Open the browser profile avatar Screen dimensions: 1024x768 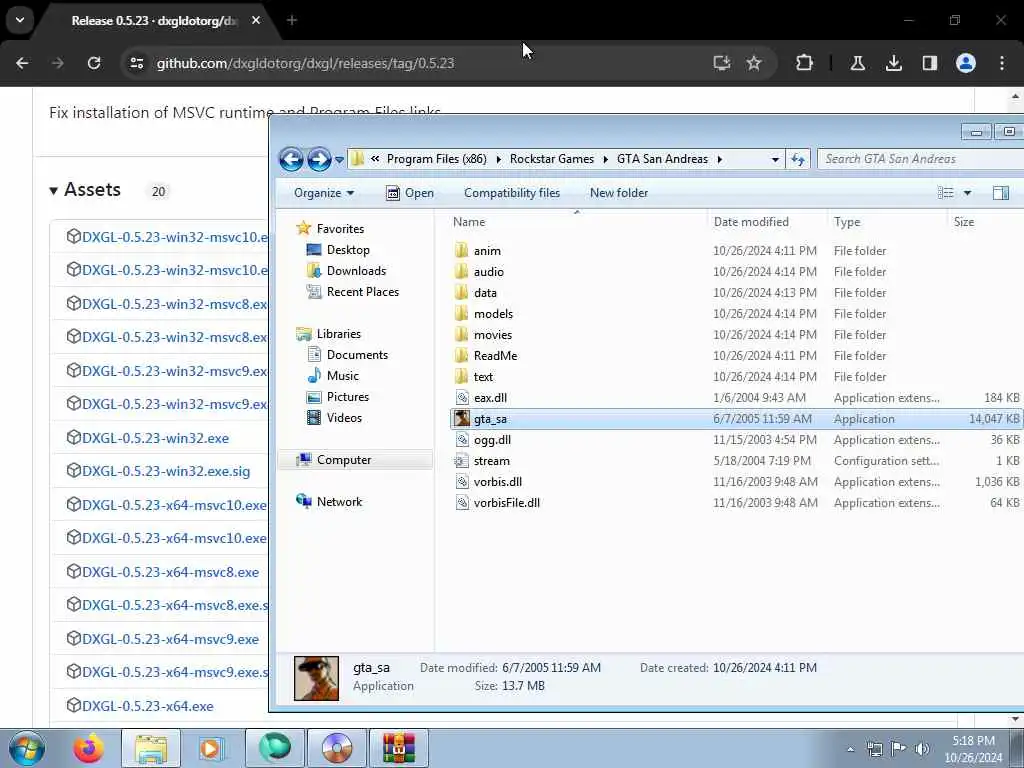pos(966,63)
